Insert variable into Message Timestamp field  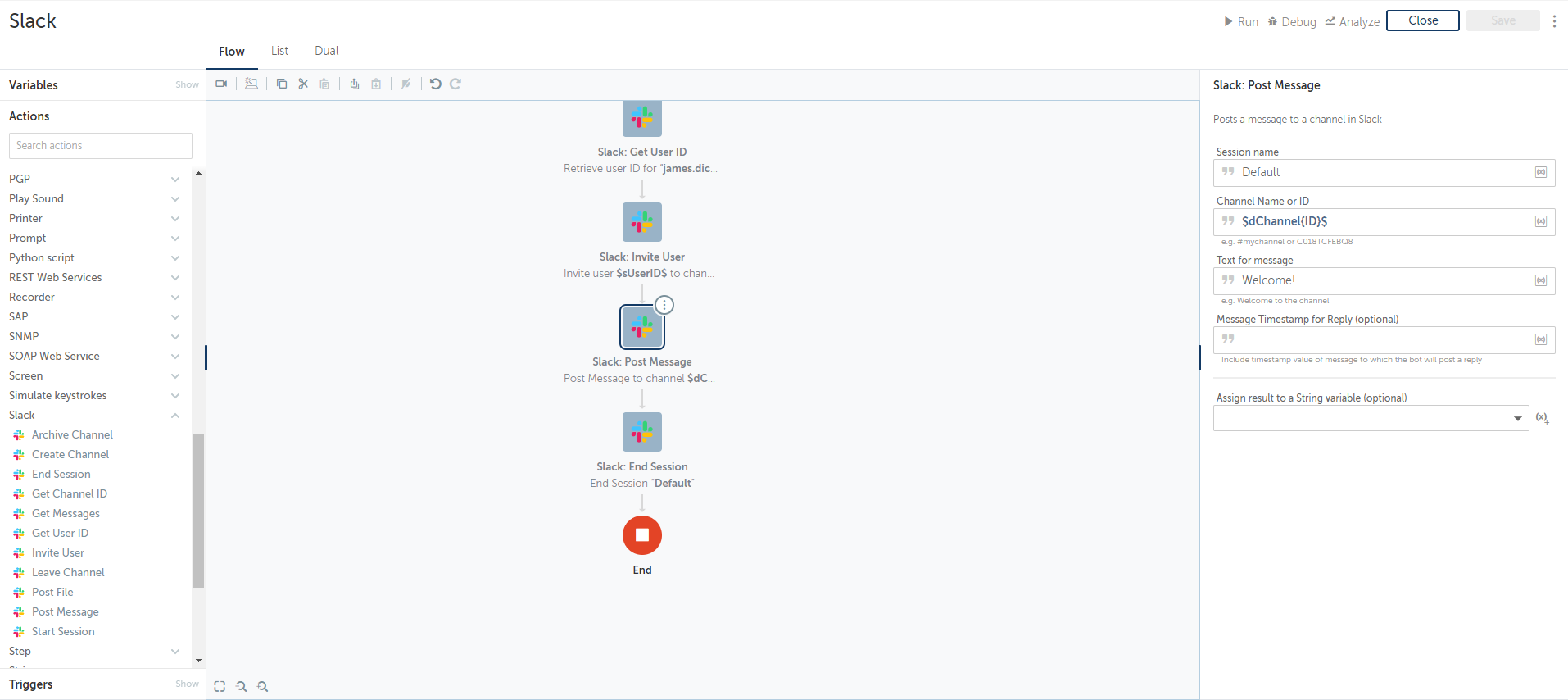click(x=1541, y=339)
